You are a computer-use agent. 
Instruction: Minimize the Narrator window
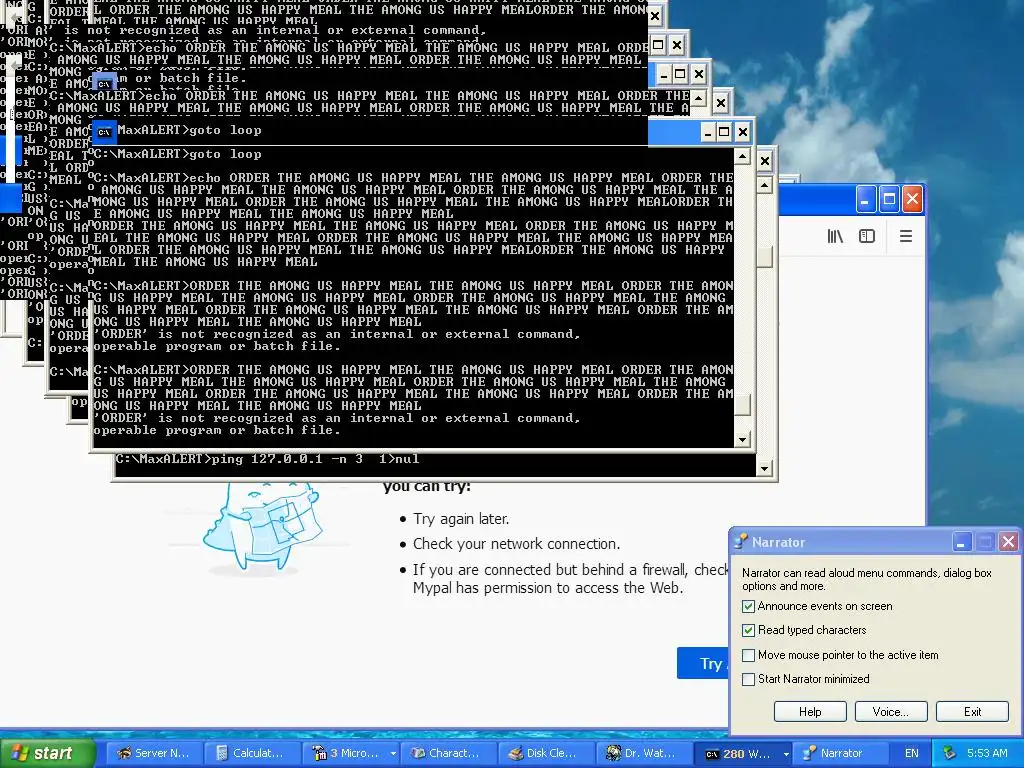961,542
